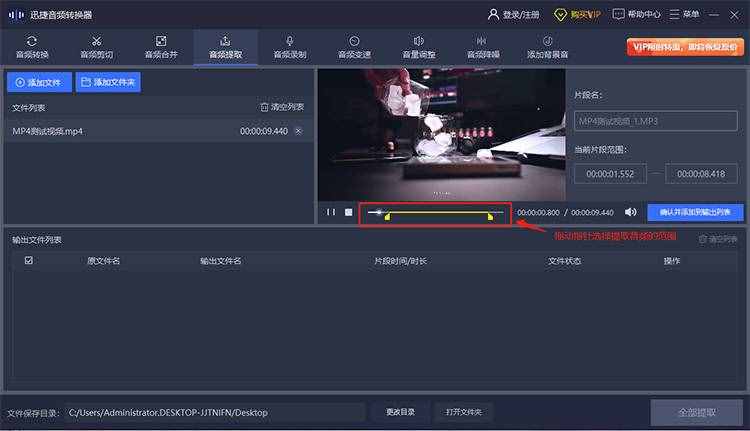Click the 片段时间/时长 column header

400,261
